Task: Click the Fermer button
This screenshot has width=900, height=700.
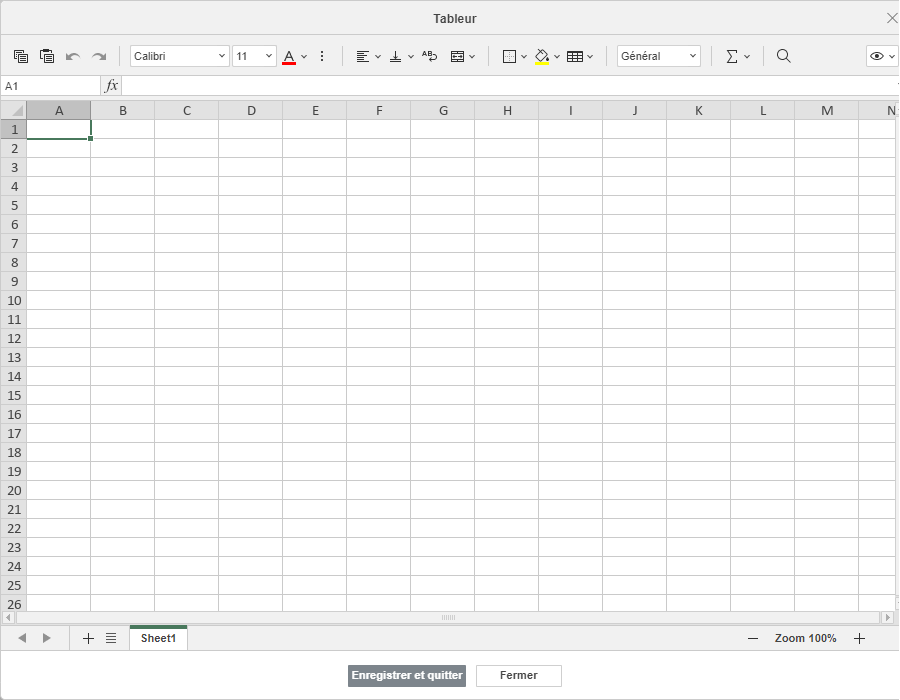Action: [x=518, y=675]
